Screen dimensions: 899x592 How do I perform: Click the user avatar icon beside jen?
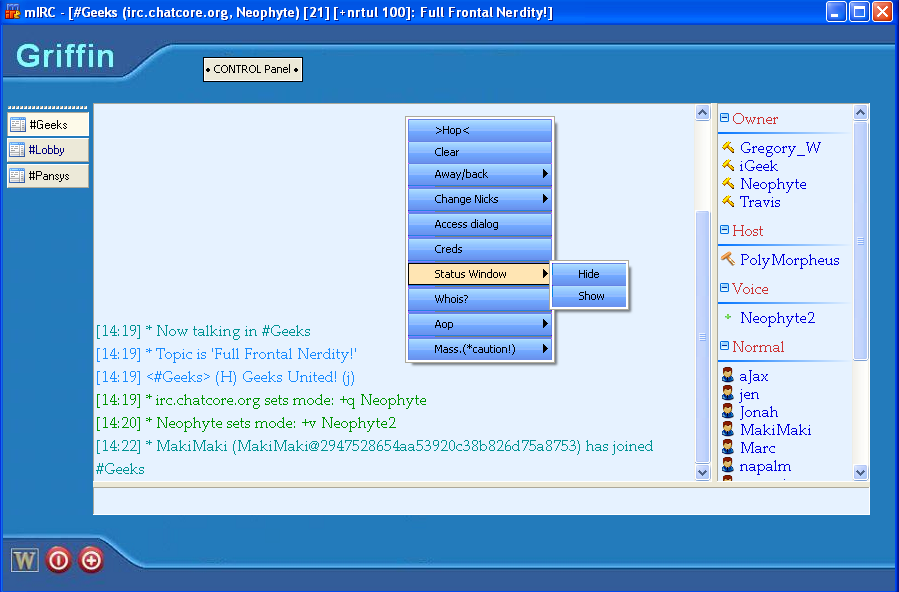pos(728,393)
